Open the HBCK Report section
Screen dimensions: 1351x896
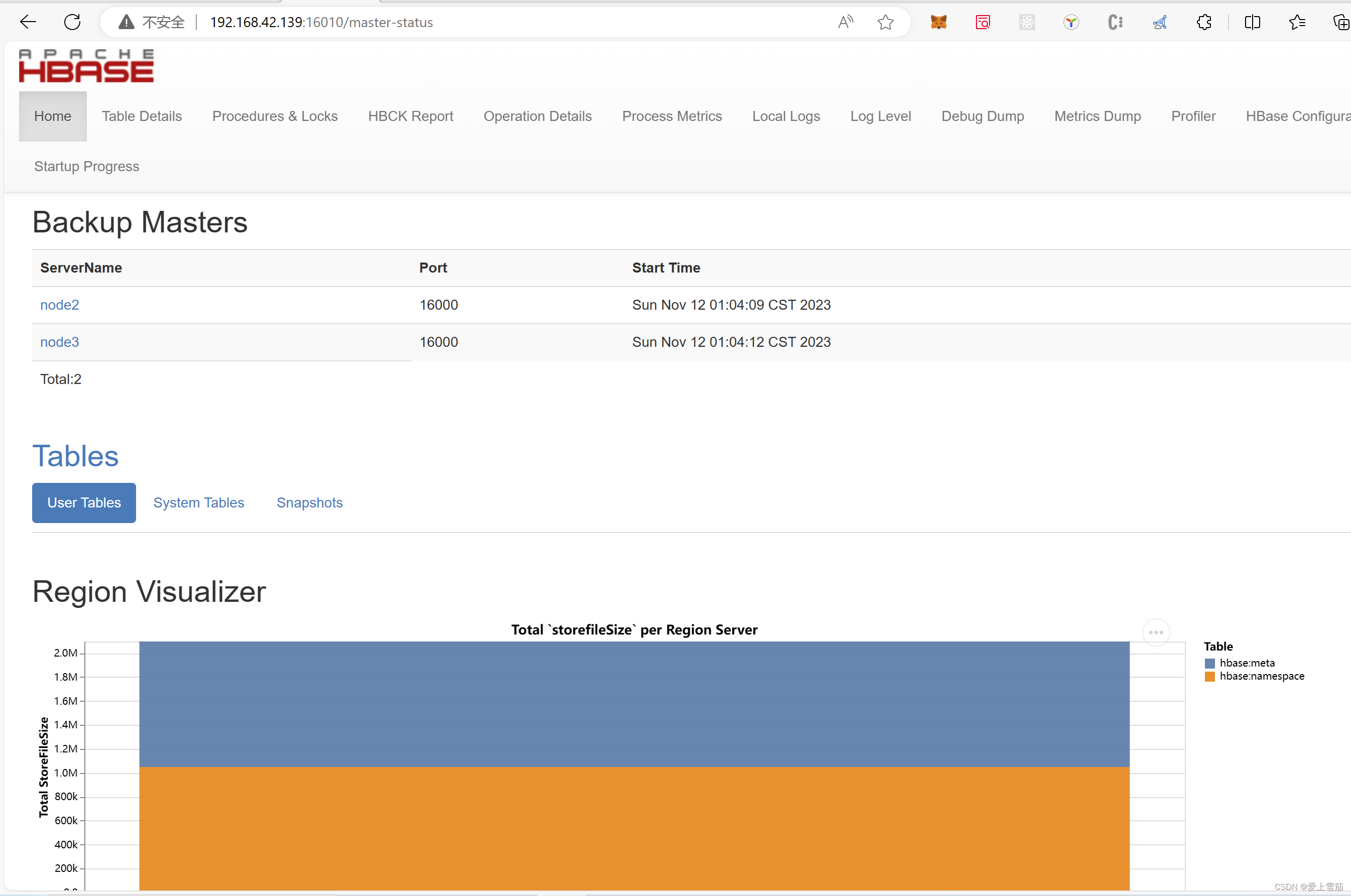click(x=410, y=116)
